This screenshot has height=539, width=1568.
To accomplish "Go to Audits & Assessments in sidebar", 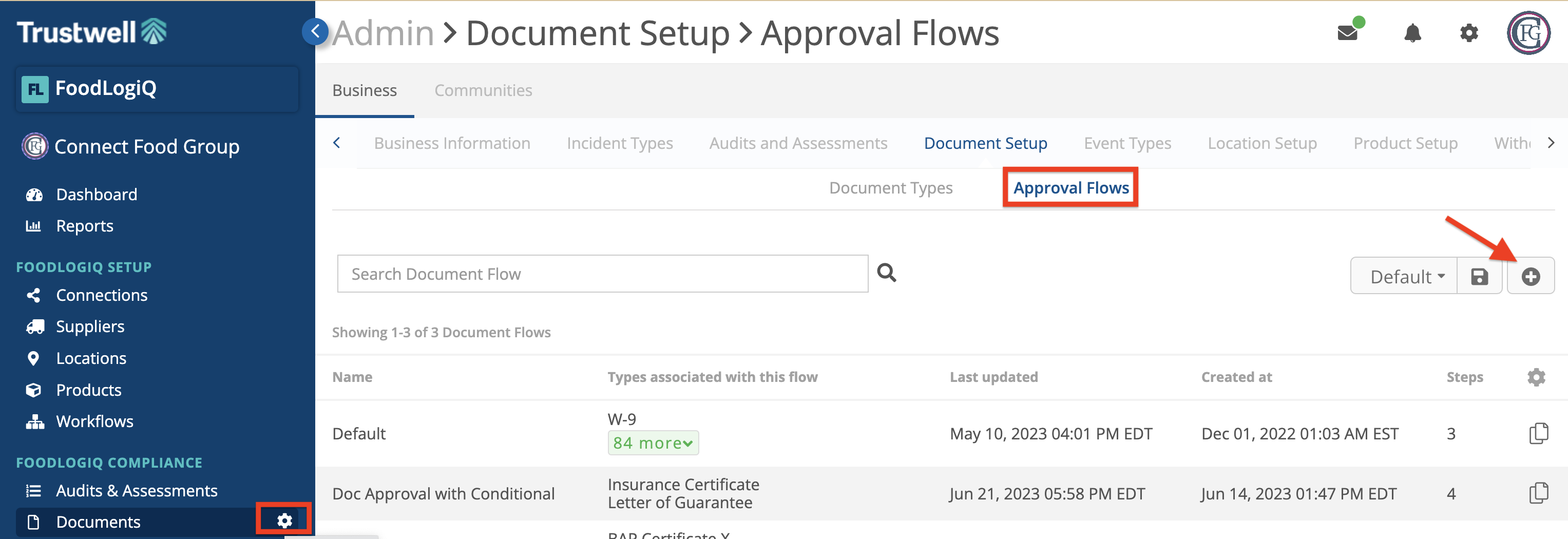I will (137, 490).
